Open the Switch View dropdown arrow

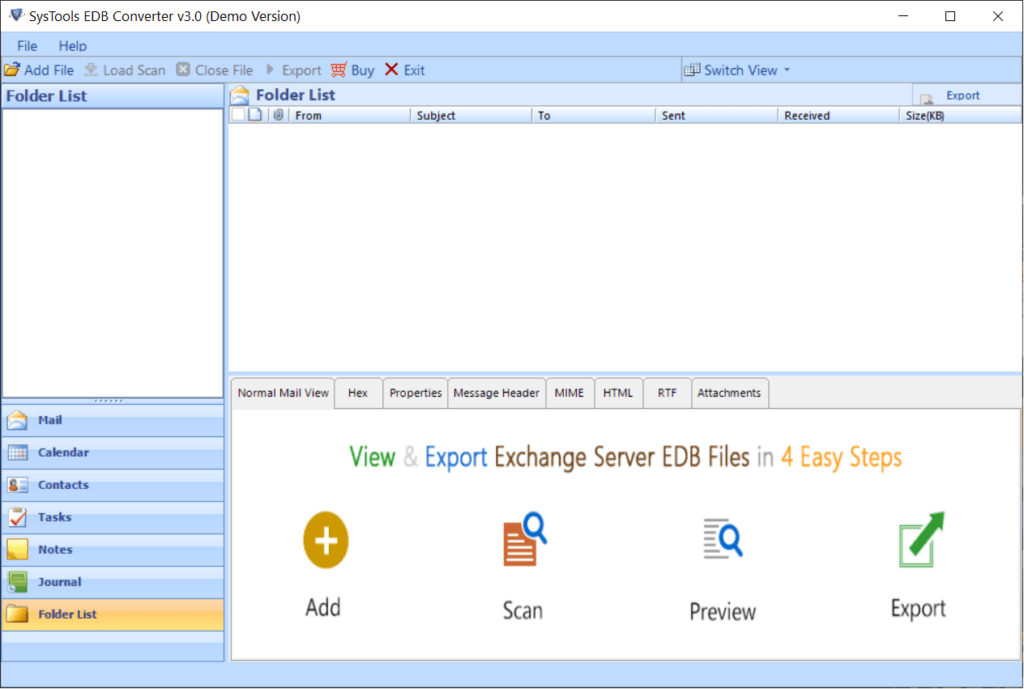[787, 70]
